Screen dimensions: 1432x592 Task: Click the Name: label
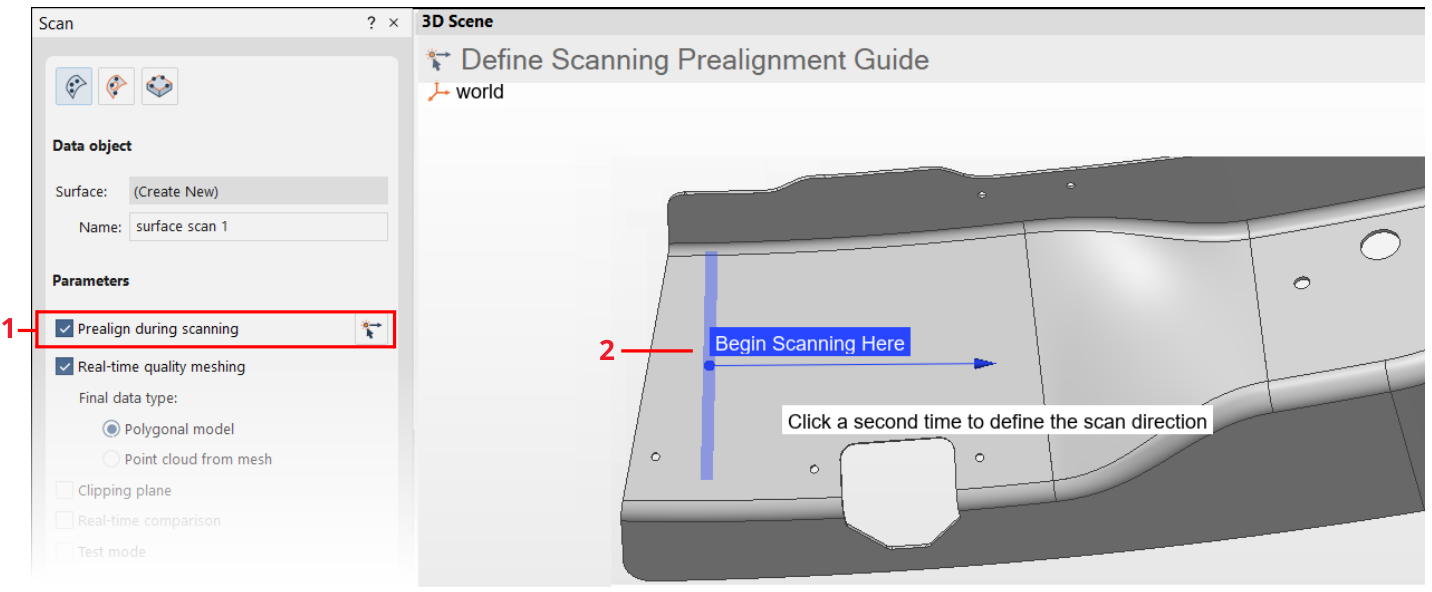pos(101,227)
